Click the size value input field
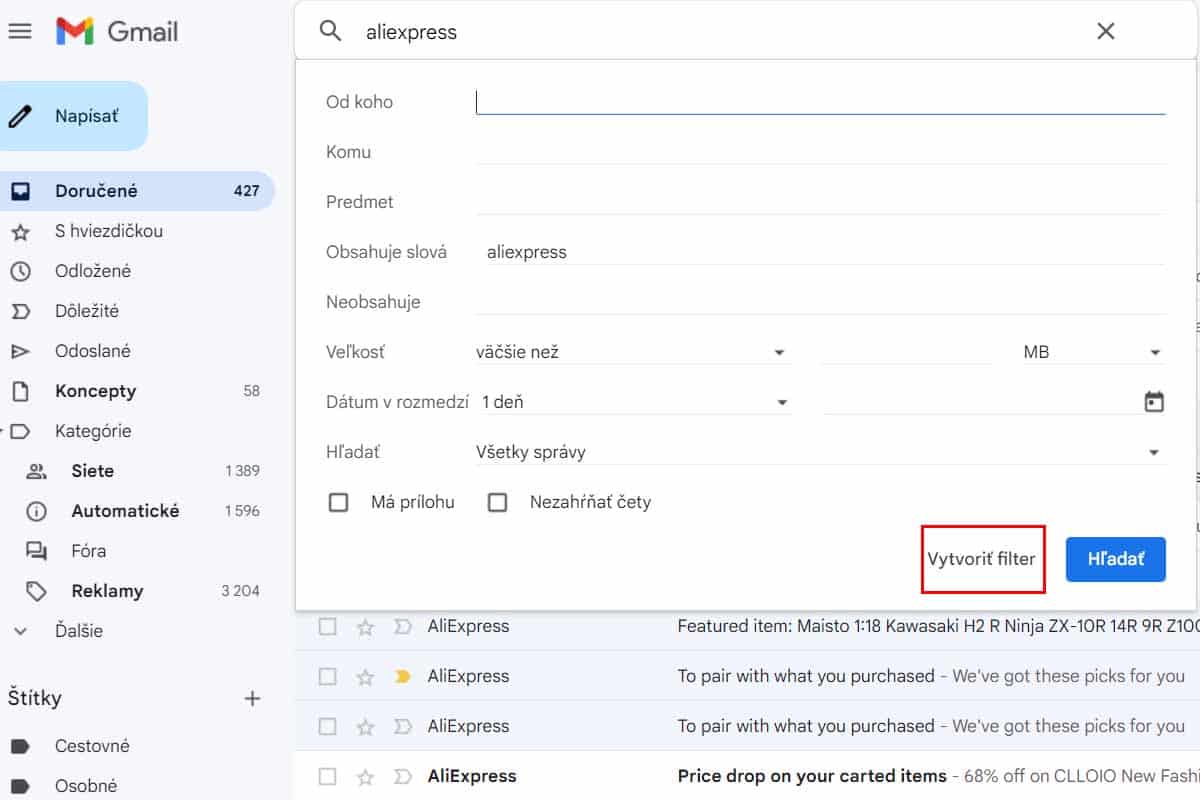The height and width of the screenshot is (800, 1200). click(x=906, y=351)
